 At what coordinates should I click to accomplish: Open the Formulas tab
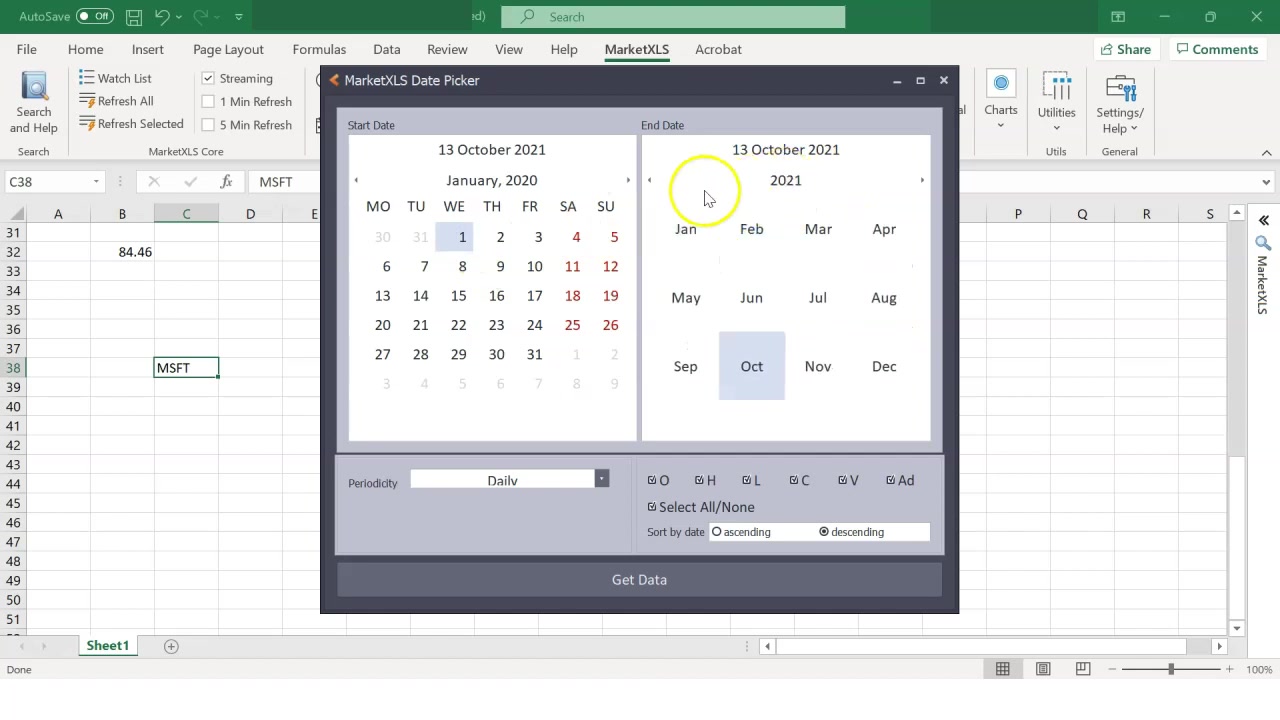coord(319,49)
